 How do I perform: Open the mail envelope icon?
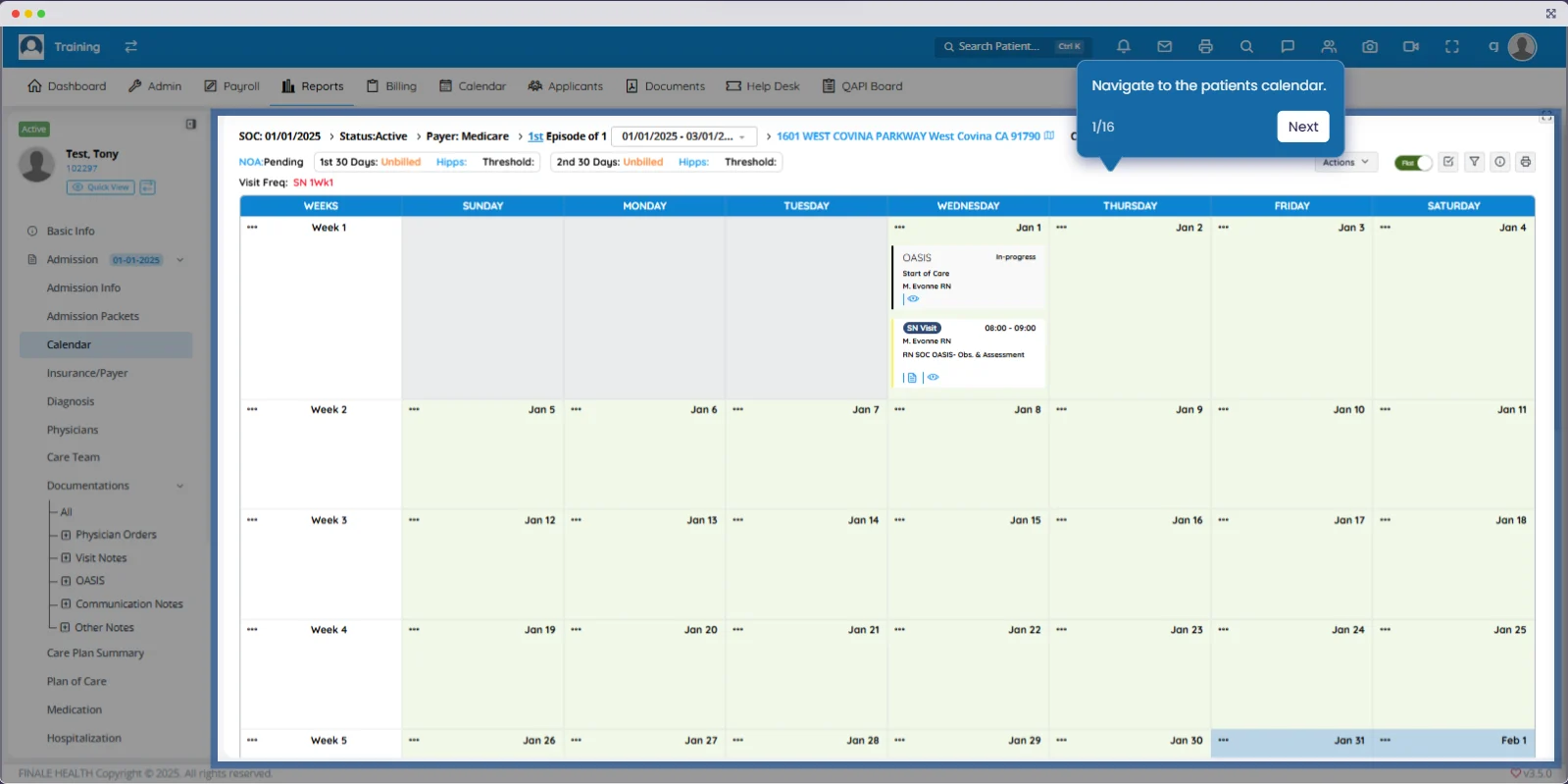1165,46
